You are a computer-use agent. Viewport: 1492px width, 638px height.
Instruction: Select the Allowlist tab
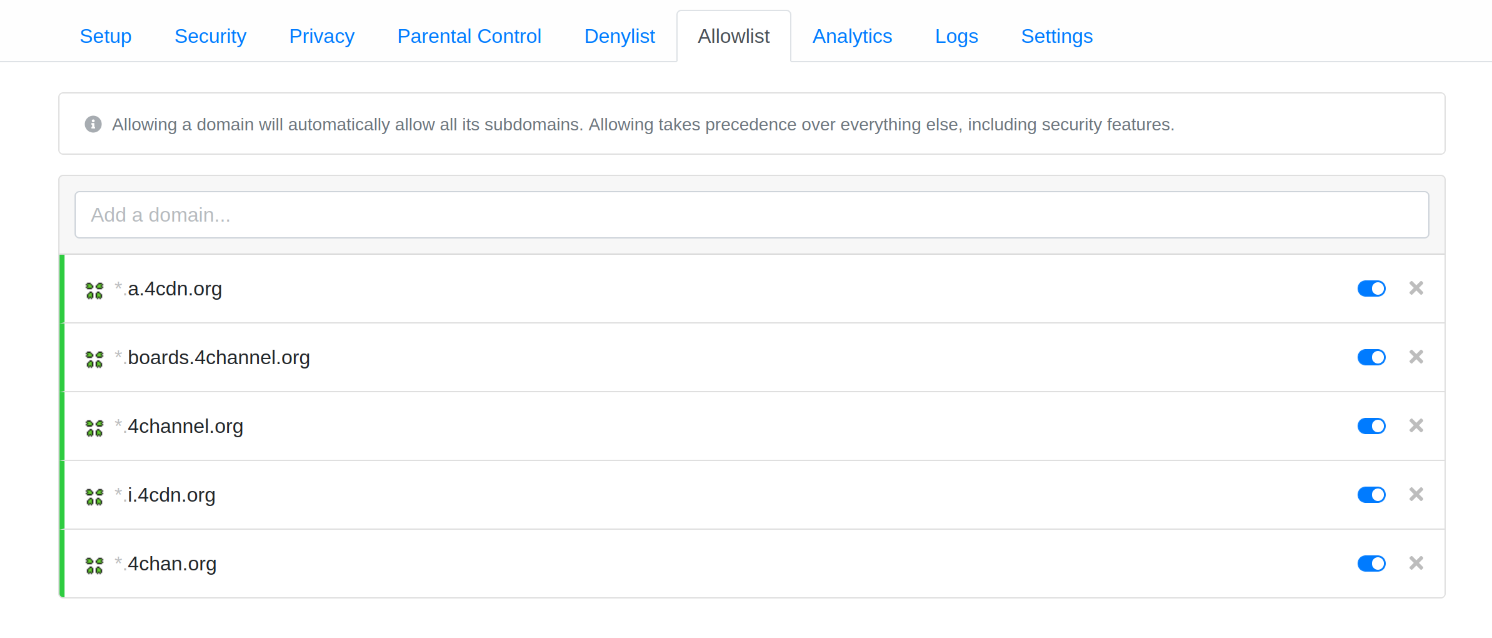[734, 36]
